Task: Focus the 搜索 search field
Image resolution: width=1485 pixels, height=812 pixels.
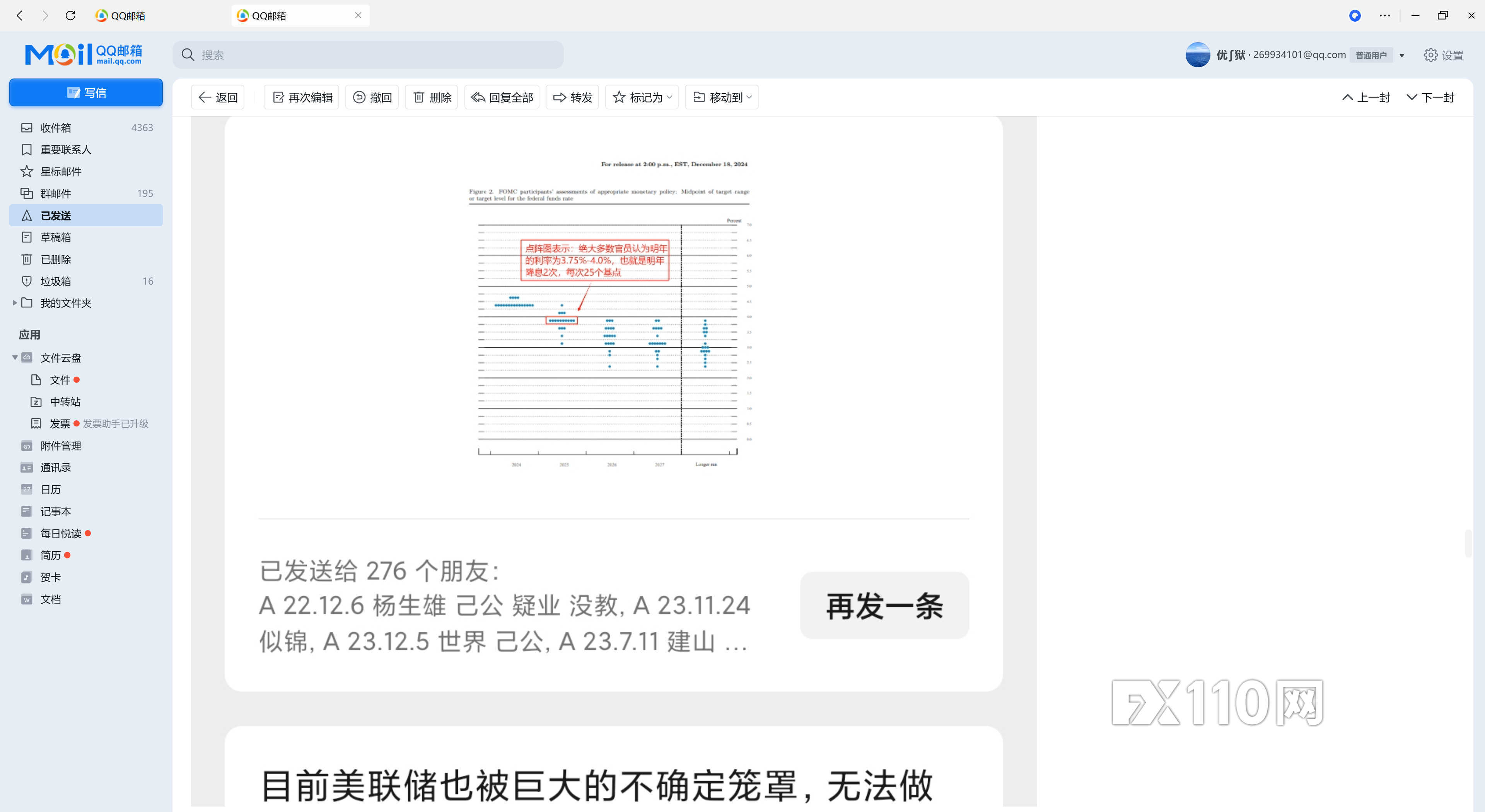Action: (368, 55)
